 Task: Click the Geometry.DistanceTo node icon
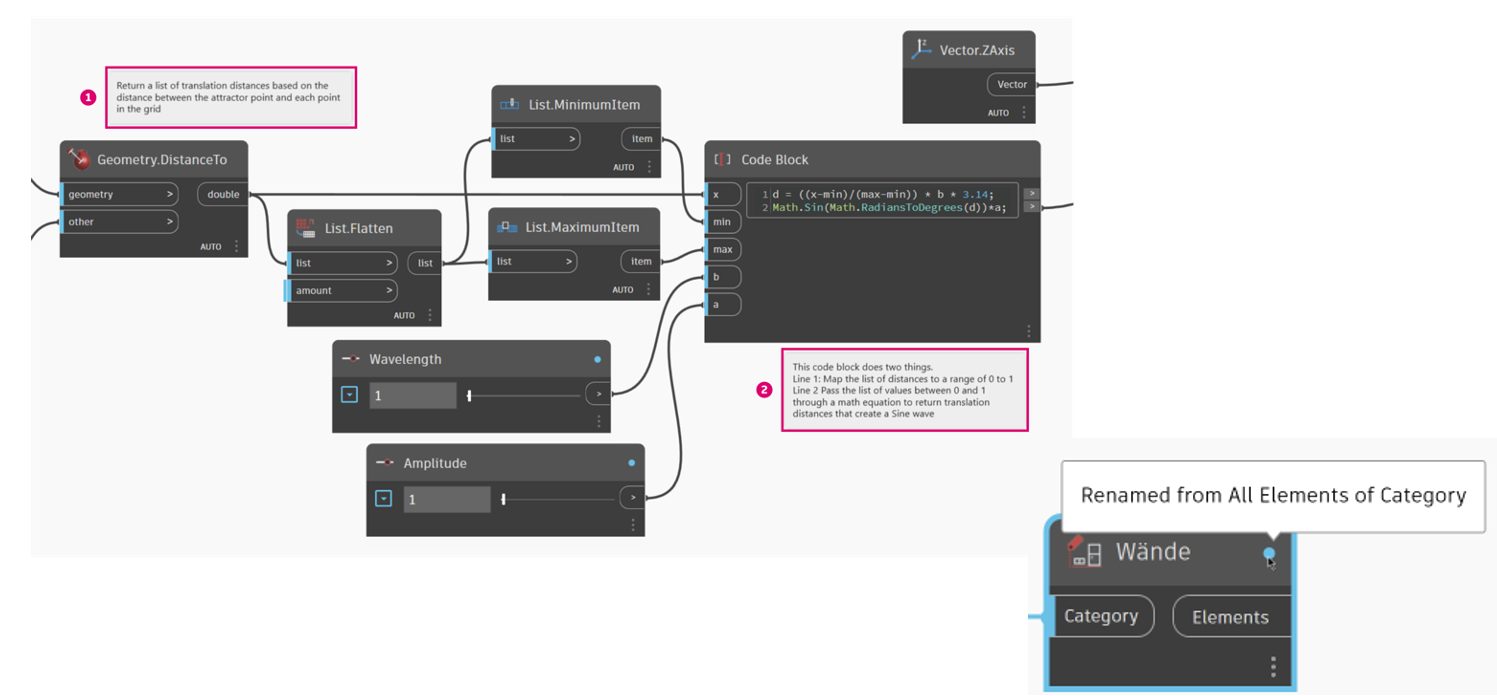coord(78,159)
